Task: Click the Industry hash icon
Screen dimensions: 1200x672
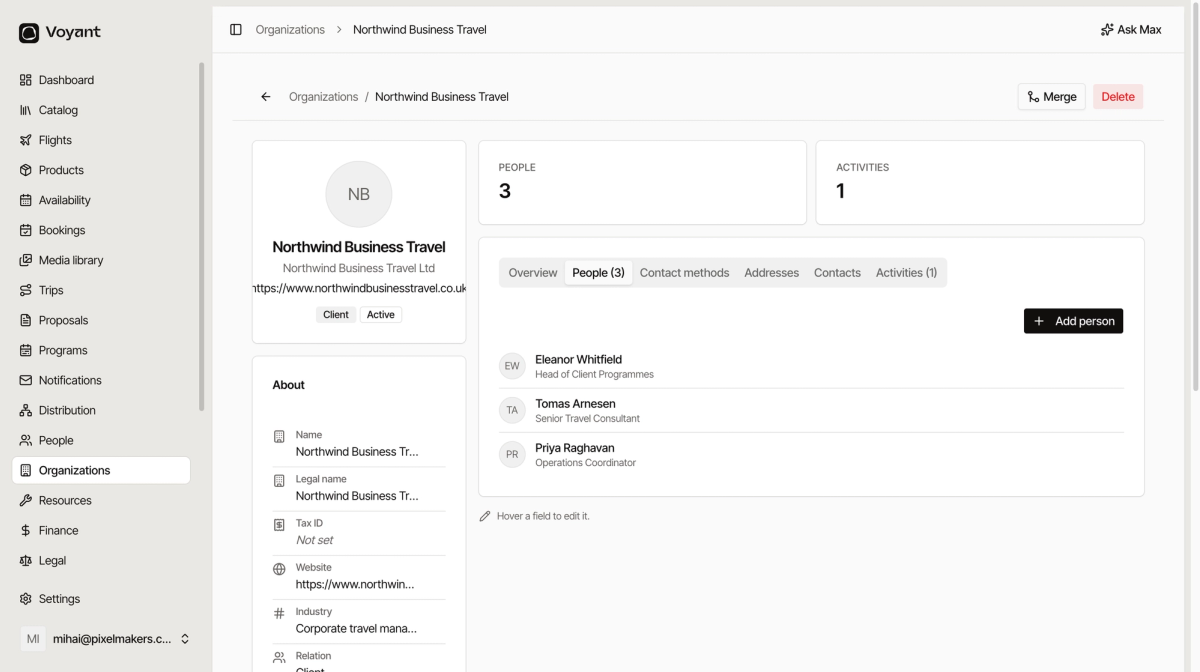Action: (279, 613)
